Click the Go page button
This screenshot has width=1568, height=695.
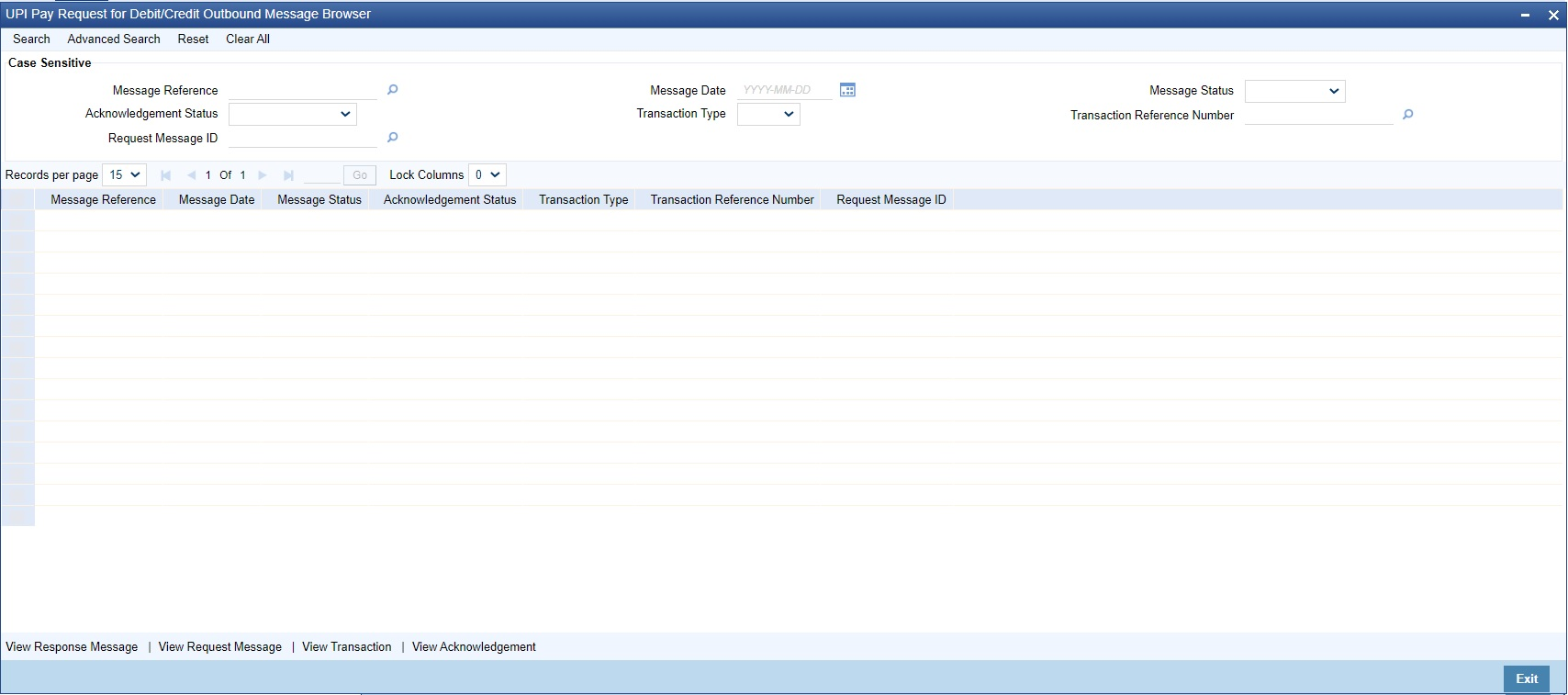click(360, 175)
